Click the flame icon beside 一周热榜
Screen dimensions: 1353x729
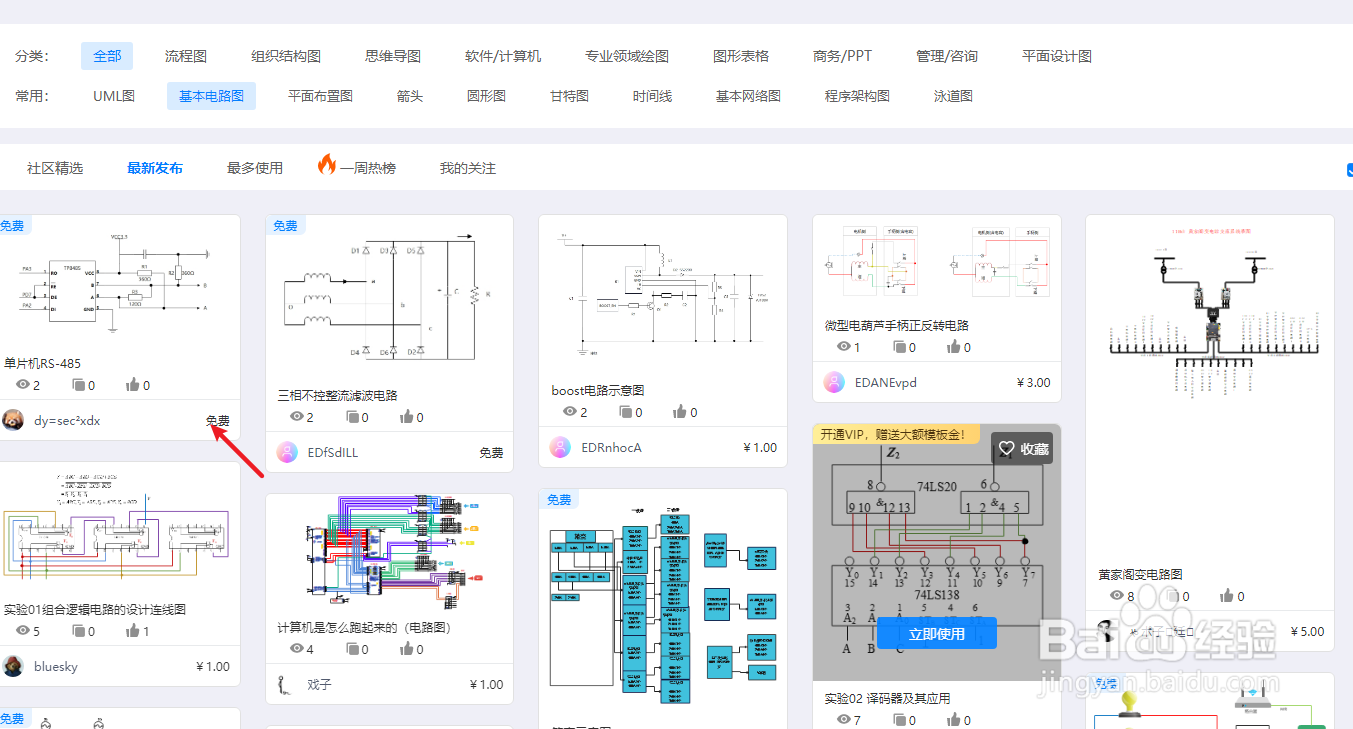(x=329, y=167)
